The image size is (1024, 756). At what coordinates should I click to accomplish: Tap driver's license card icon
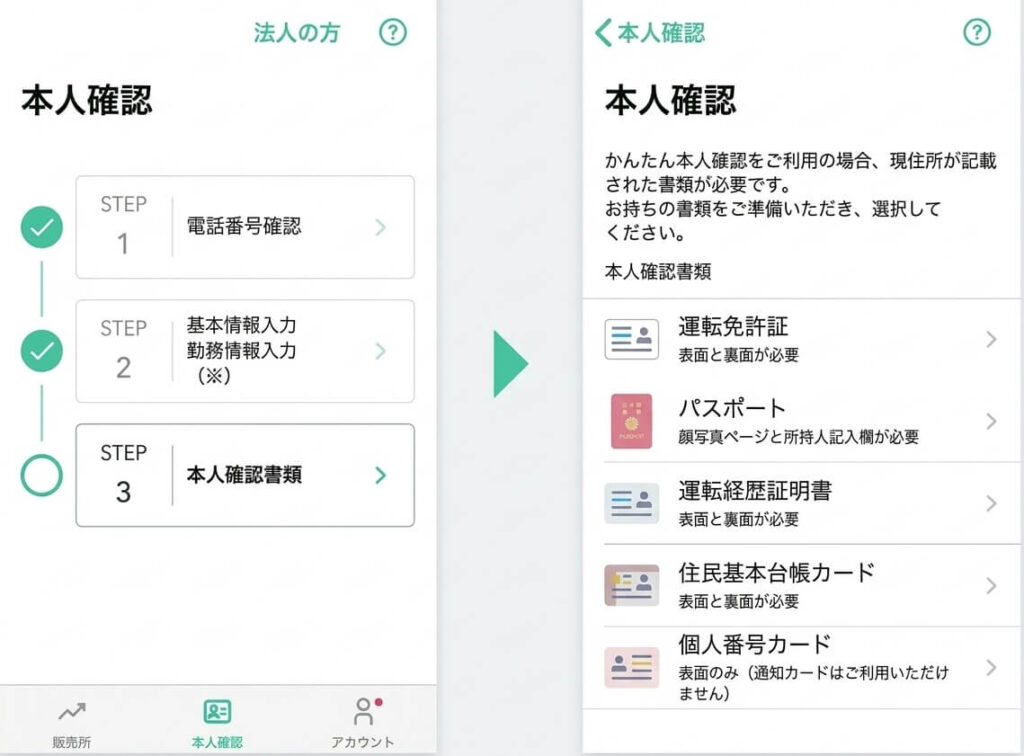point(632,339)
